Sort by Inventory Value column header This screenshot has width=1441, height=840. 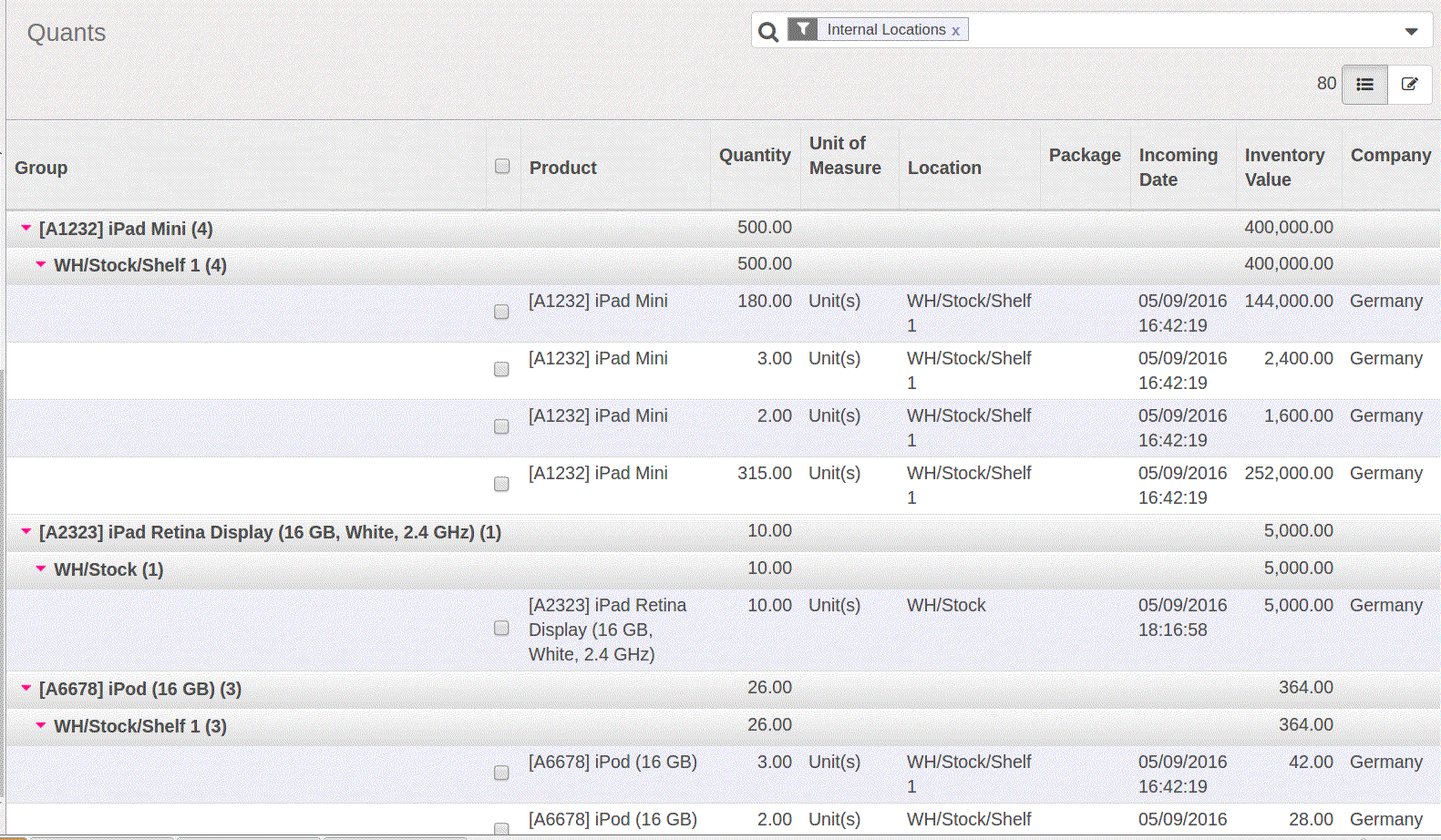1285,168
